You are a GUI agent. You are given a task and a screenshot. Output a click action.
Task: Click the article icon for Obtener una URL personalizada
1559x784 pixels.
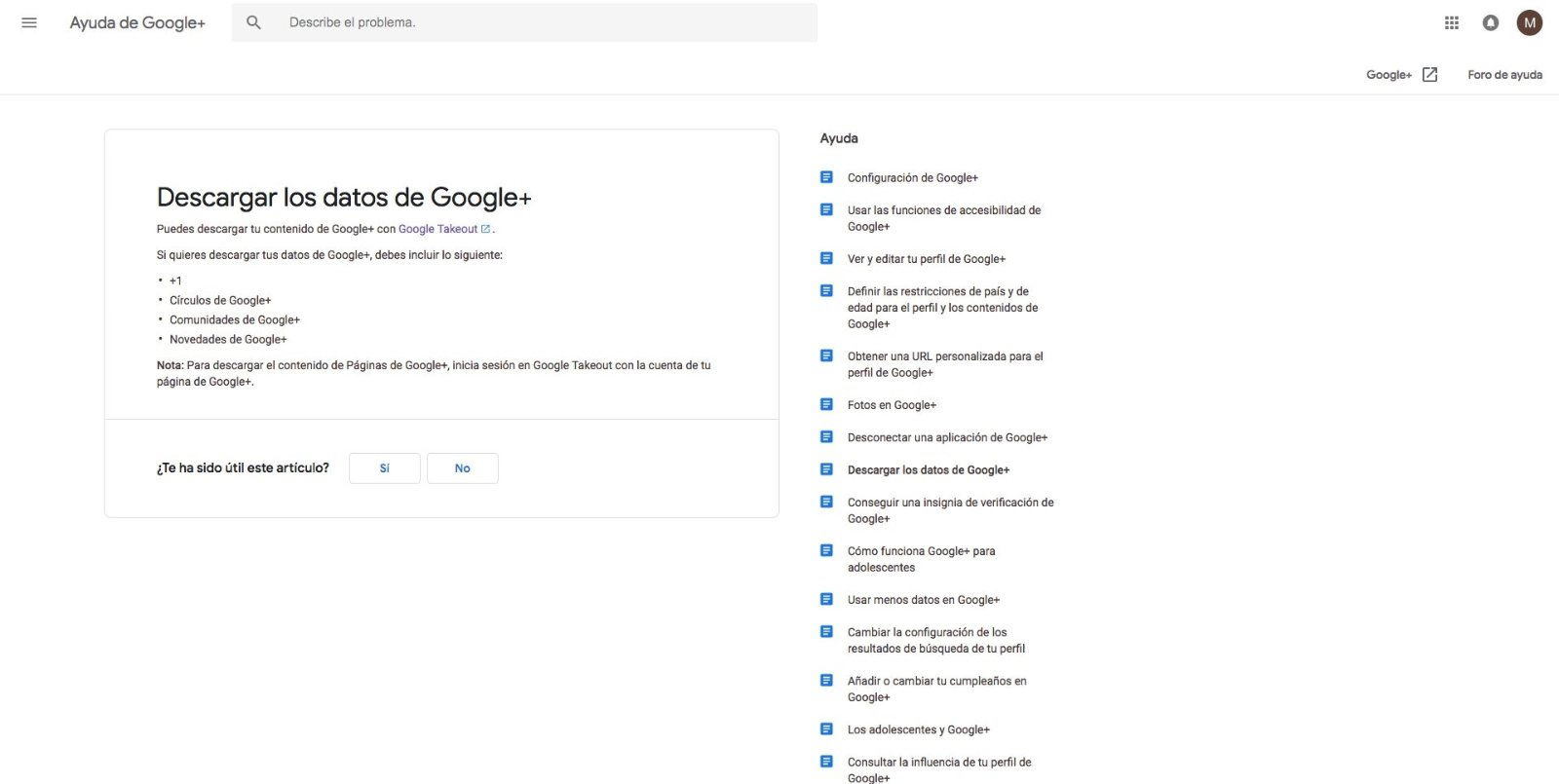(826, 355)
